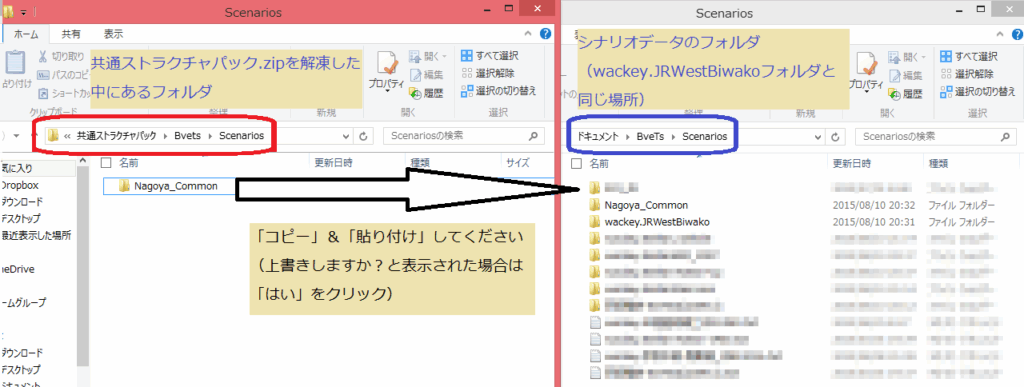
Task: Open recent locations dropdown in left window
Action: 16,136
